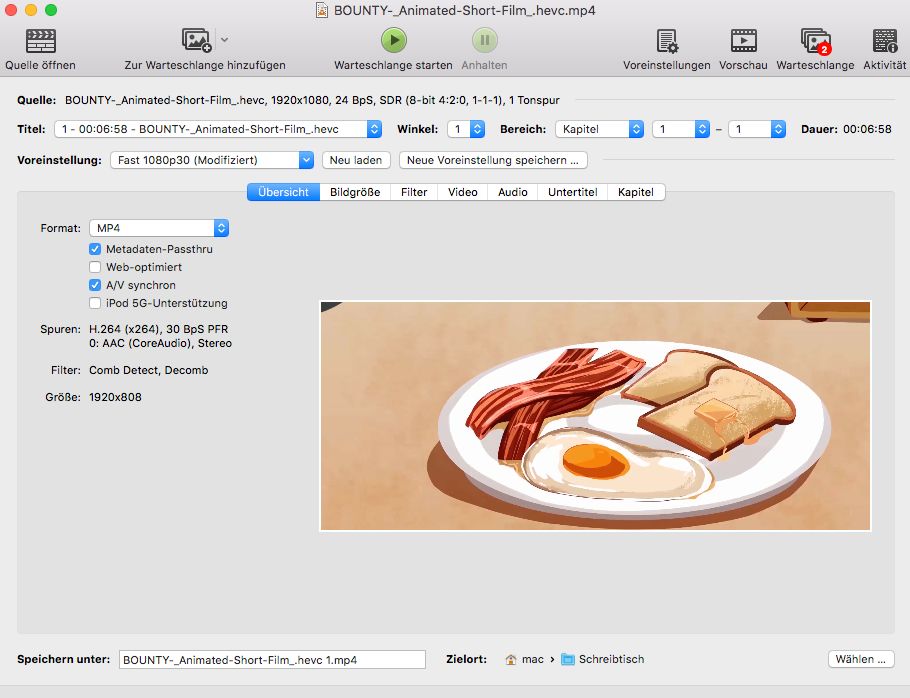Screen dimensions: 910x698
Task: Open the Winkel angle dropdown
Action: (466, 129)
